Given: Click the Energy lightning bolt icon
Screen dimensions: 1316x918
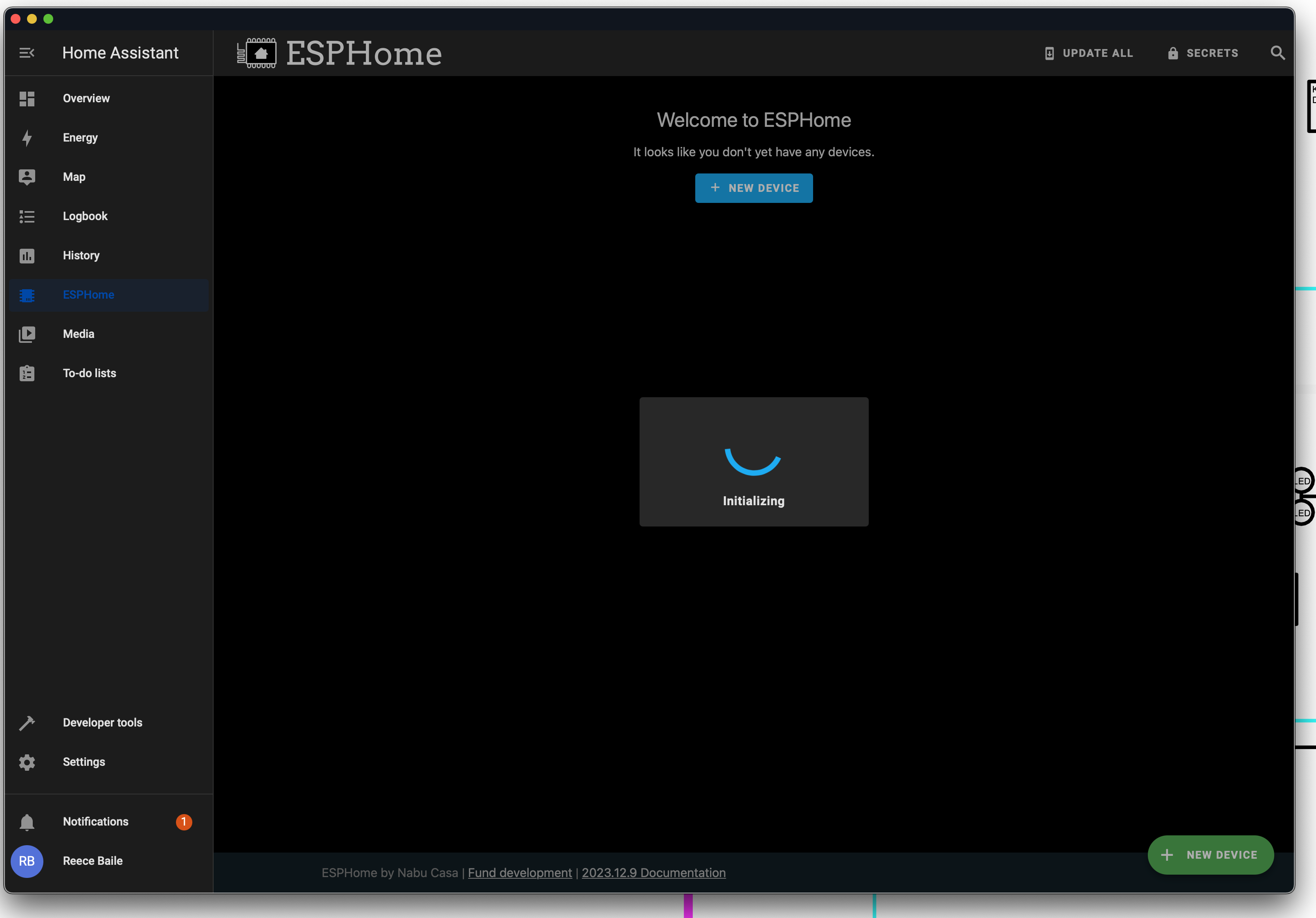Looking at the screenshot, I should tap(26, 138).
